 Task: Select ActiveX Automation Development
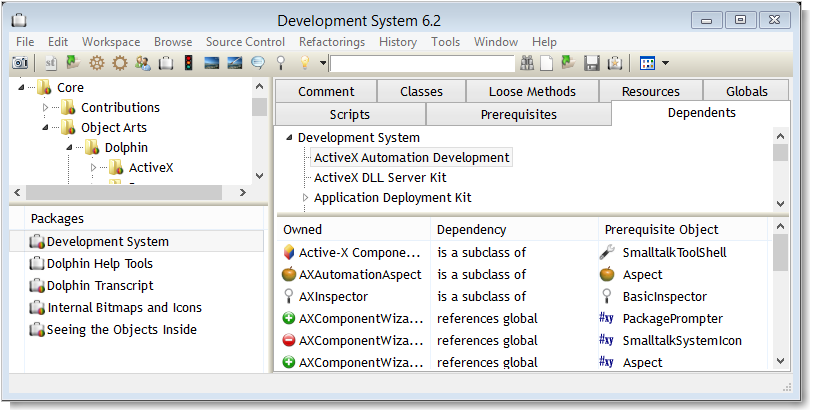click(412, 157)
